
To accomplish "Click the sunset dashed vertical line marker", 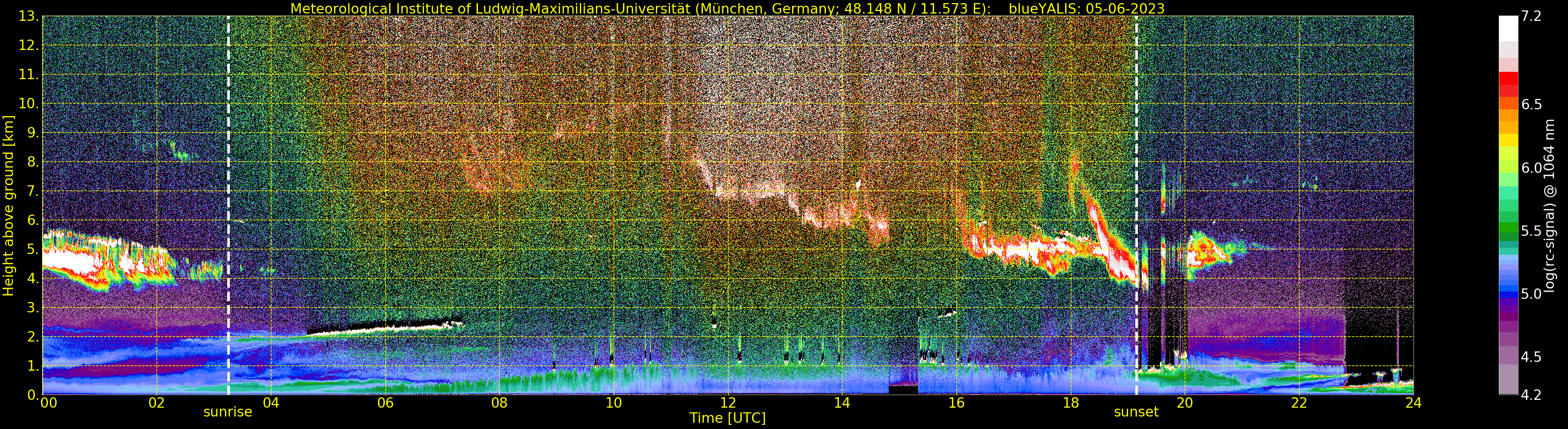I will tap(1136, 205).
